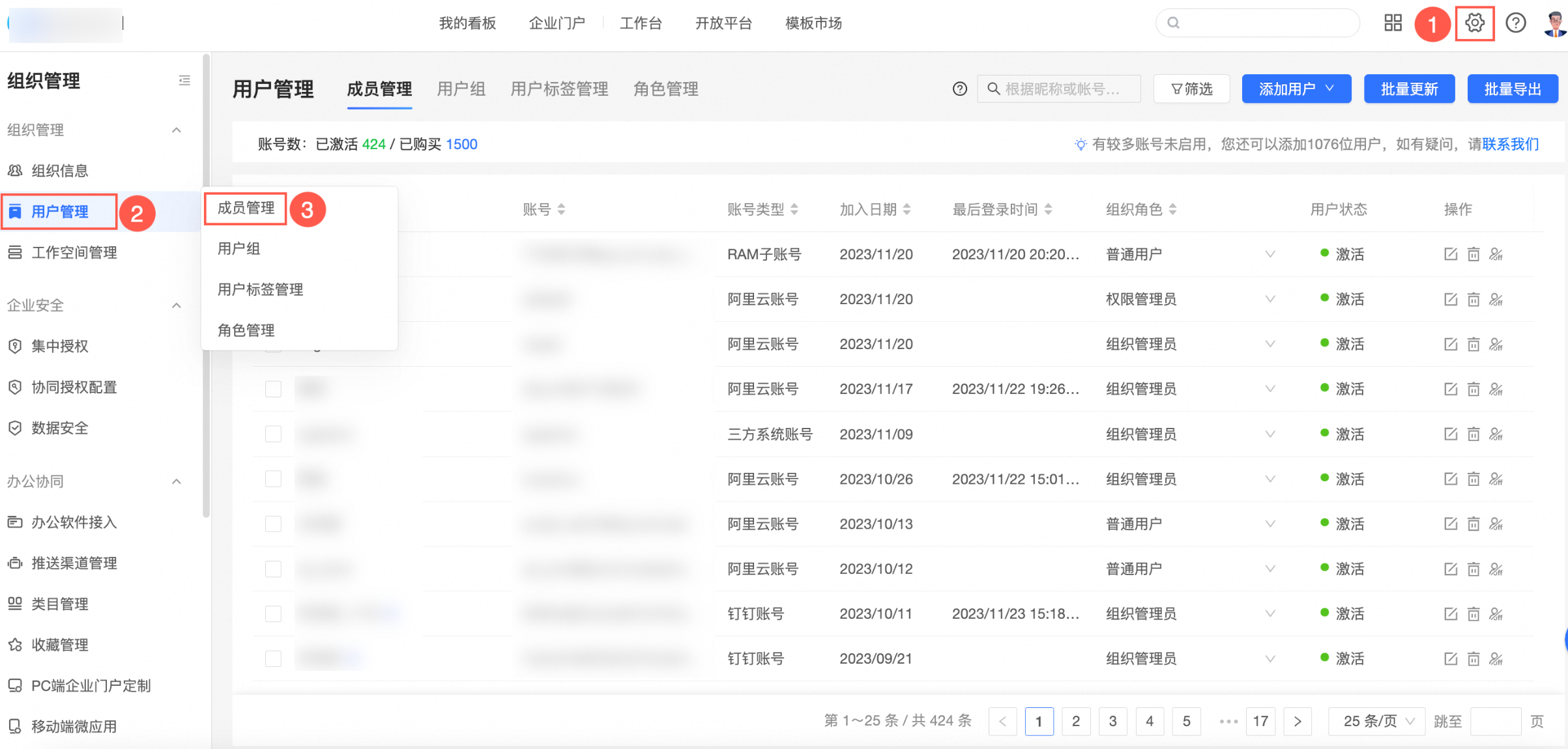Screen dimensions: 1568x749
Task: Click delete icon for 三方系统账号 row
Action: click(1473, 434)
